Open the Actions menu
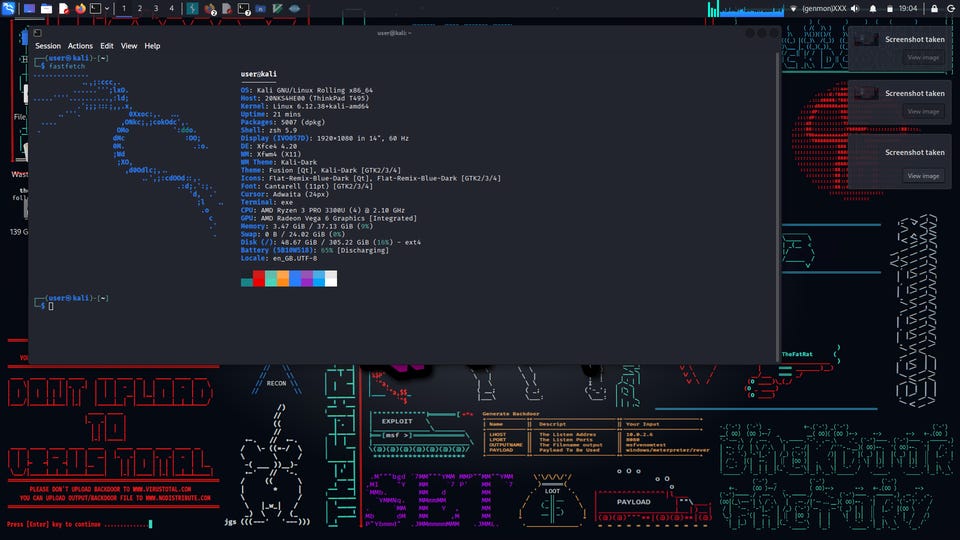 point(80,46)
